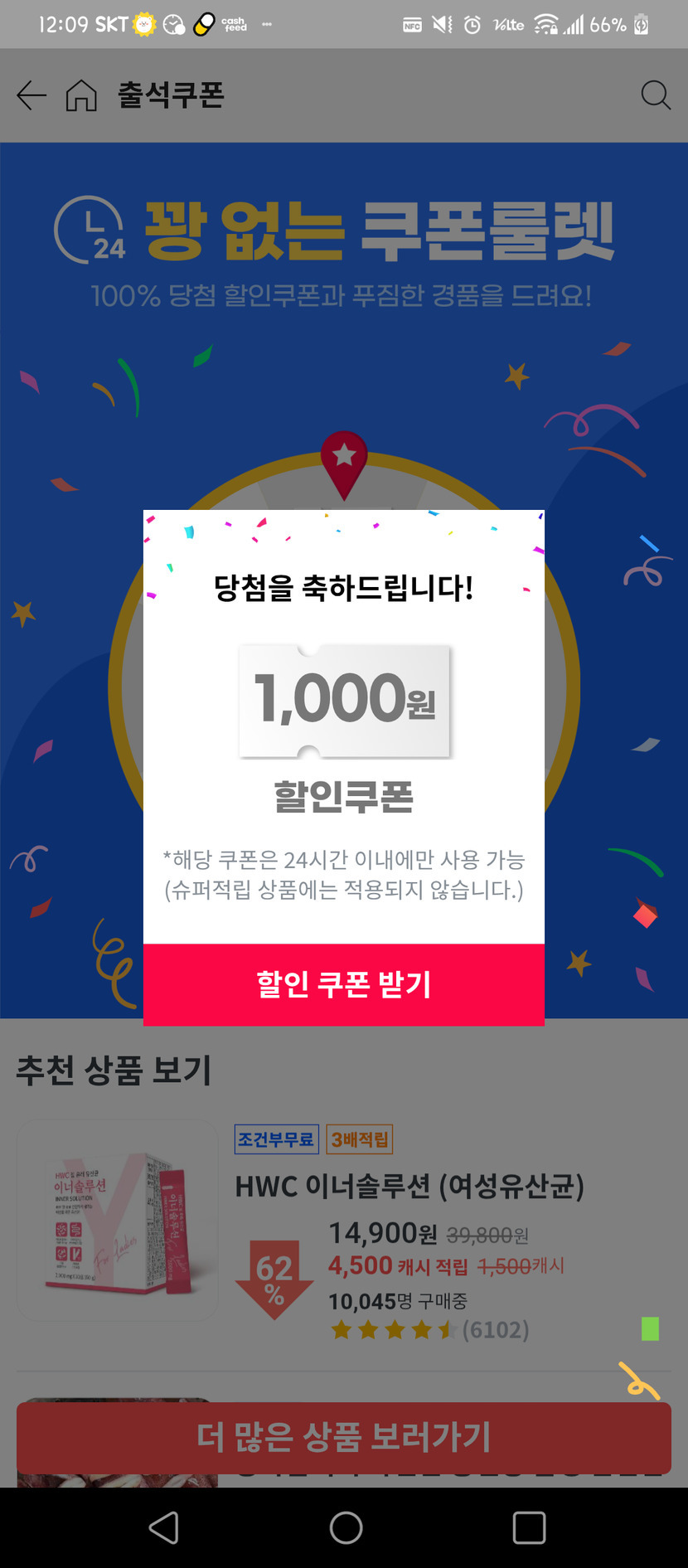Screen dimensions: 688x1568
Task: Tap the 62% discount arrow badge
Action: [274, 1278]
